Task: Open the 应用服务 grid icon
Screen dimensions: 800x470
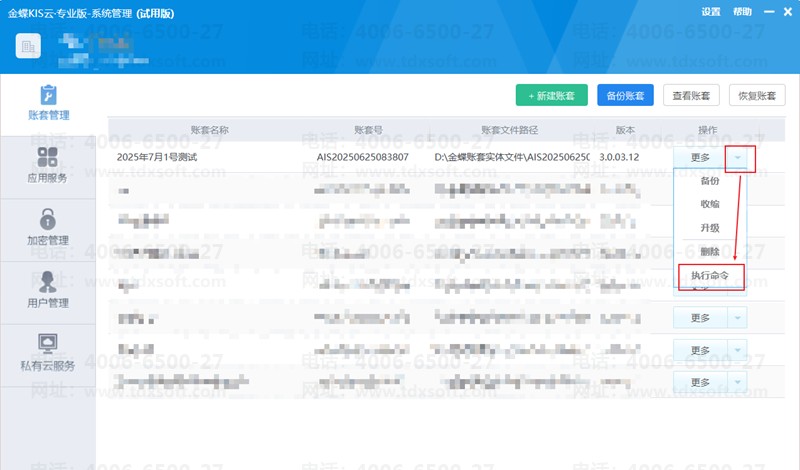Action: [47, 158]
